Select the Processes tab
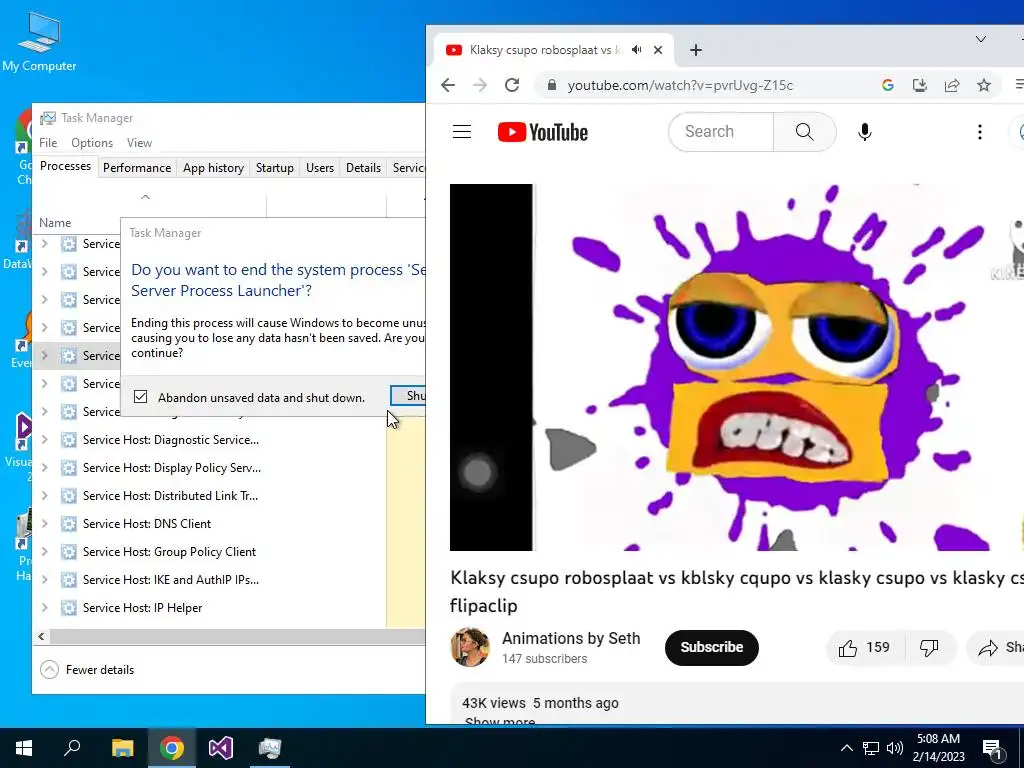1024x768 pixels. 65,166
